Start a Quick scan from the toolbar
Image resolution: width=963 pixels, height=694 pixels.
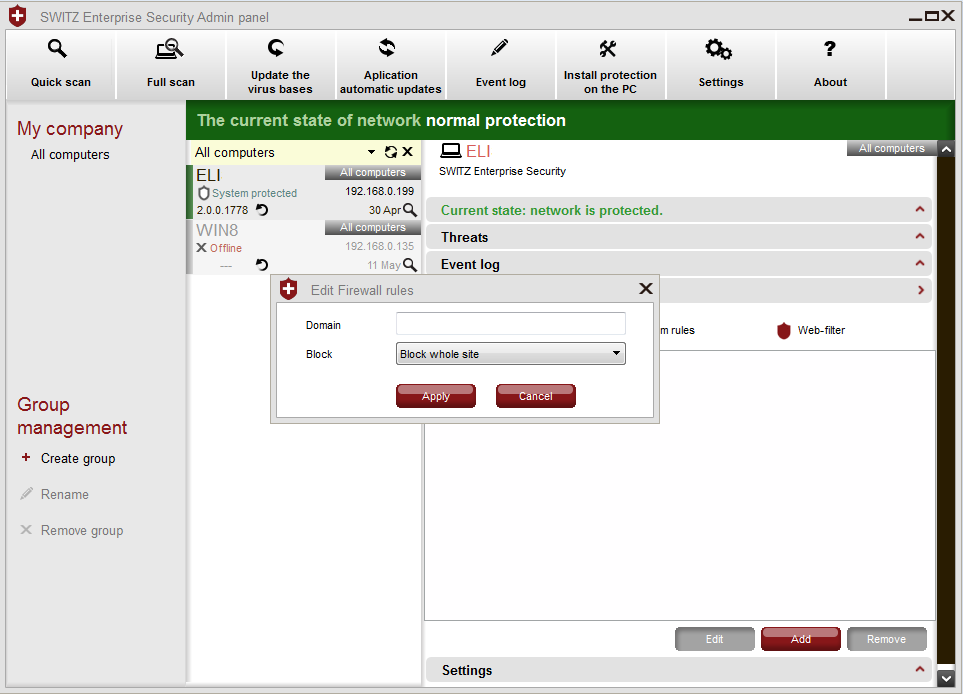[x=60, y=65]
